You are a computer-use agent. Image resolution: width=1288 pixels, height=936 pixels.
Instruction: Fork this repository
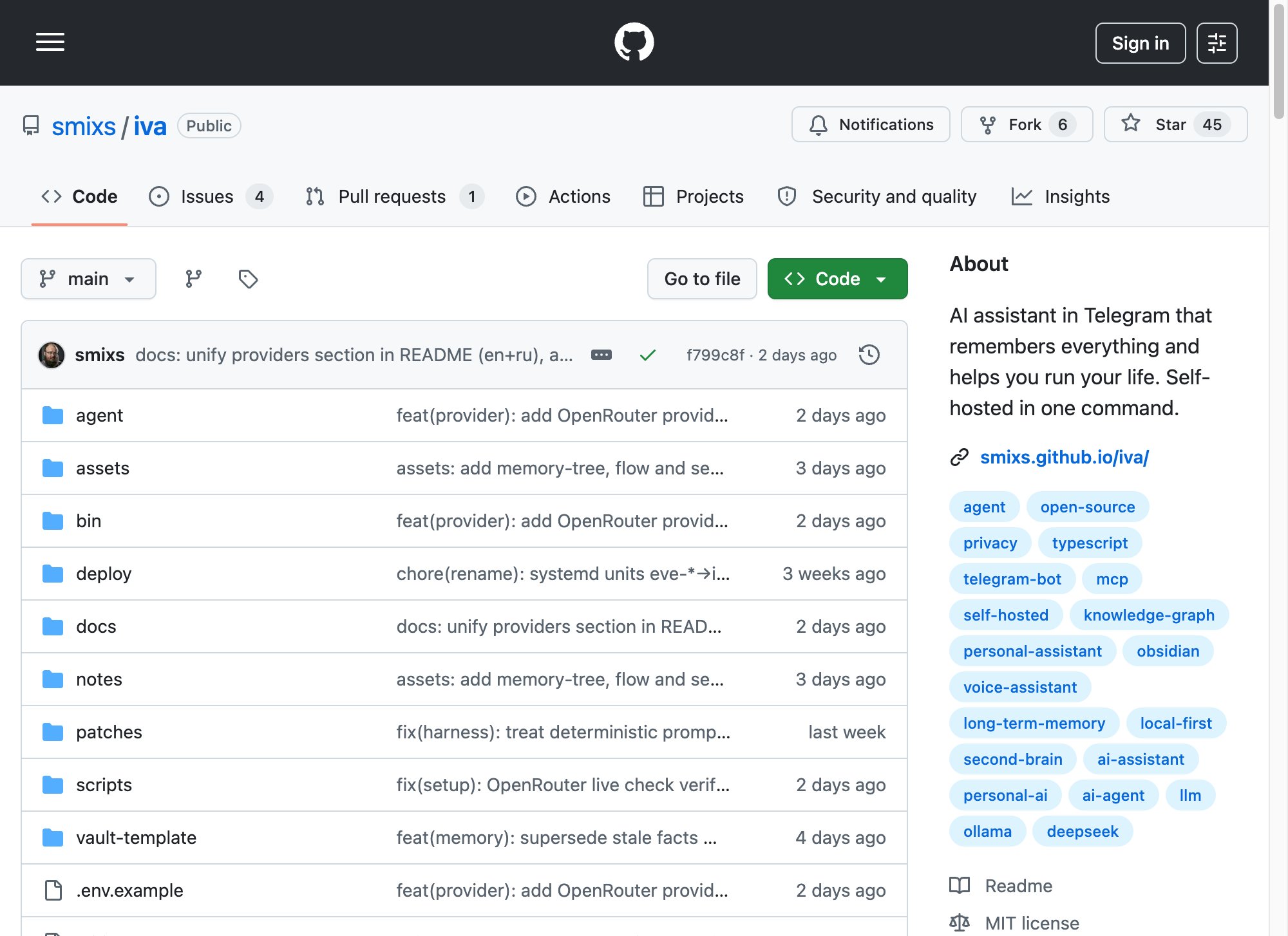coord(1027,124)
